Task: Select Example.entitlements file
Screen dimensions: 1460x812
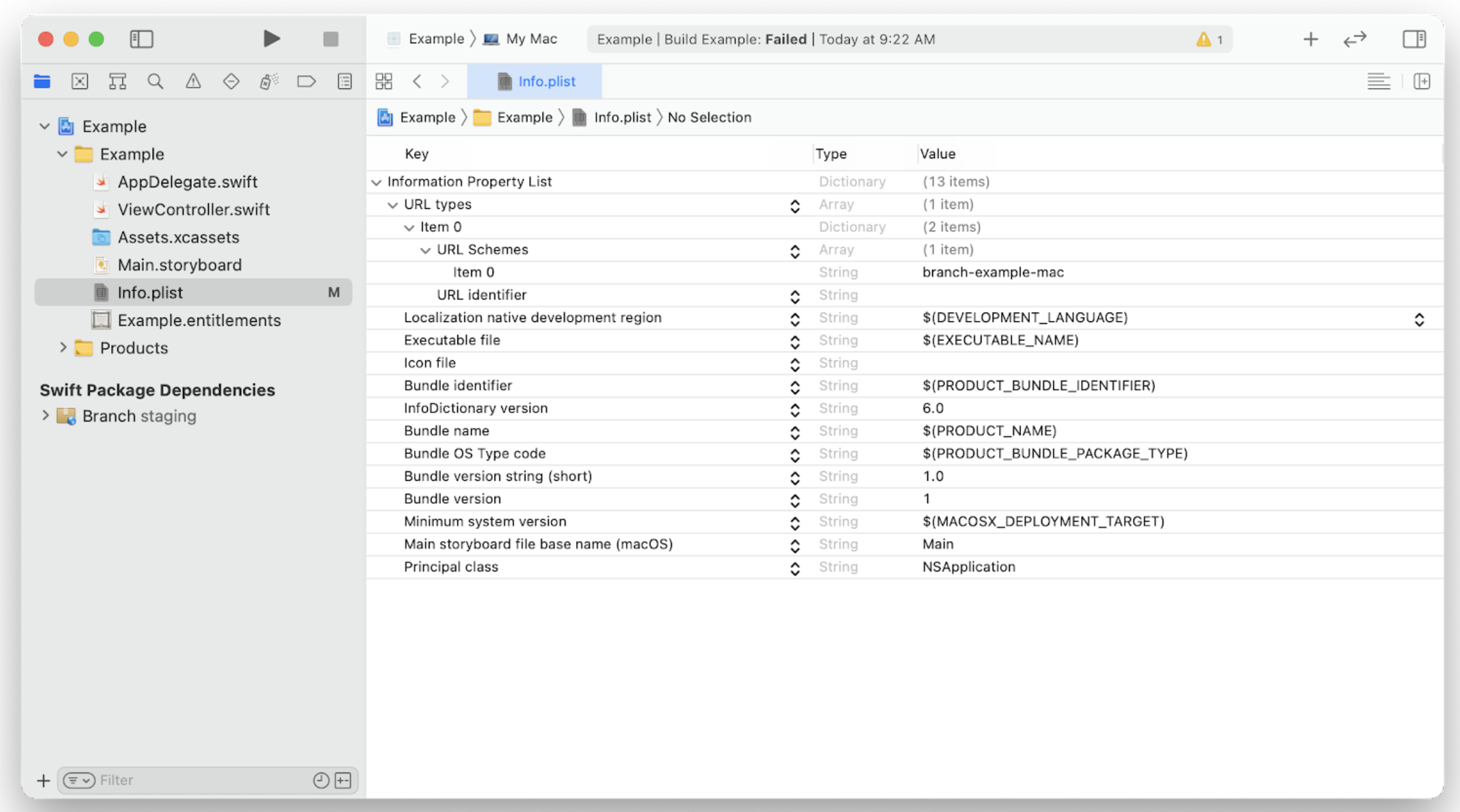Action: (x=199, y=320)
